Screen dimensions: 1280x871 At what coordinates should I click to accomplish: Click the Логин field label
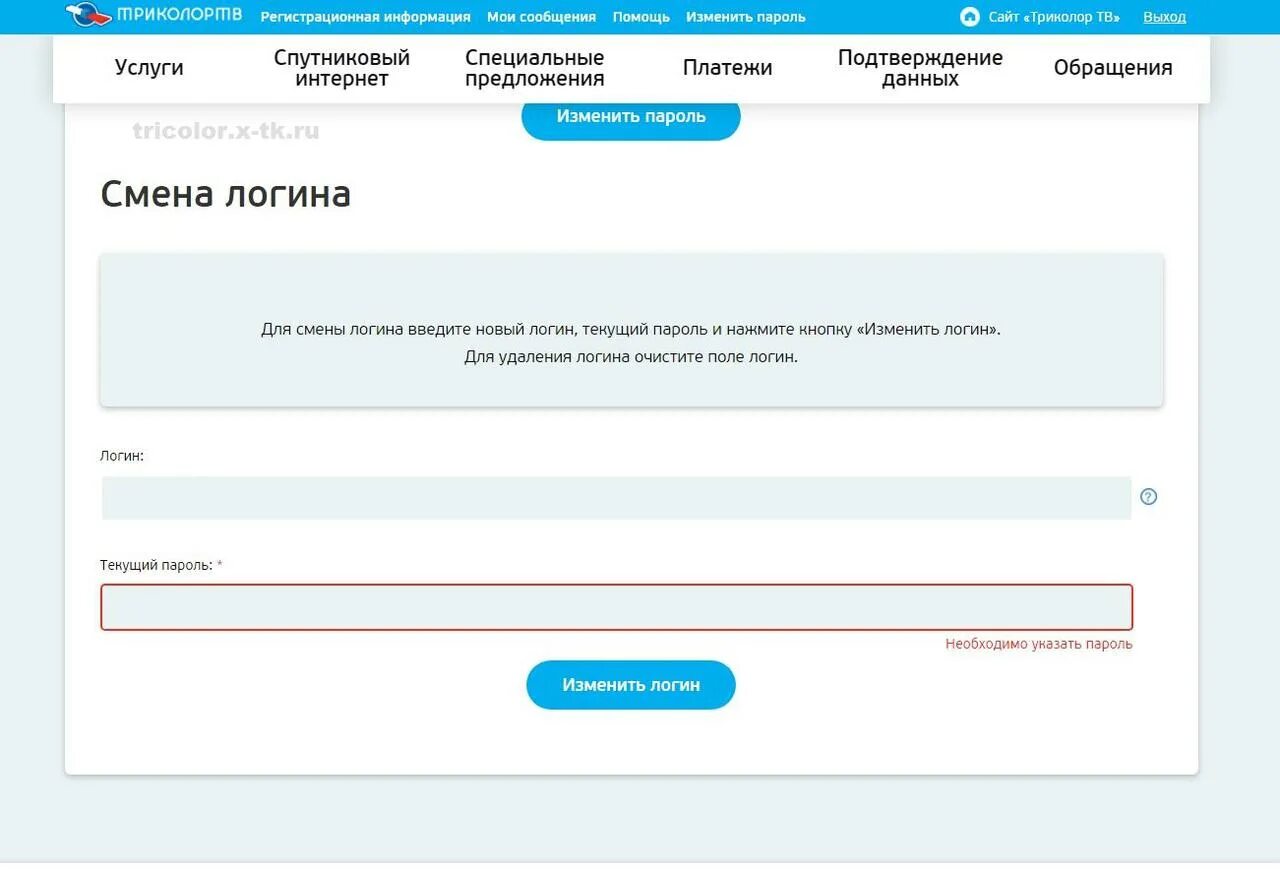122,456
